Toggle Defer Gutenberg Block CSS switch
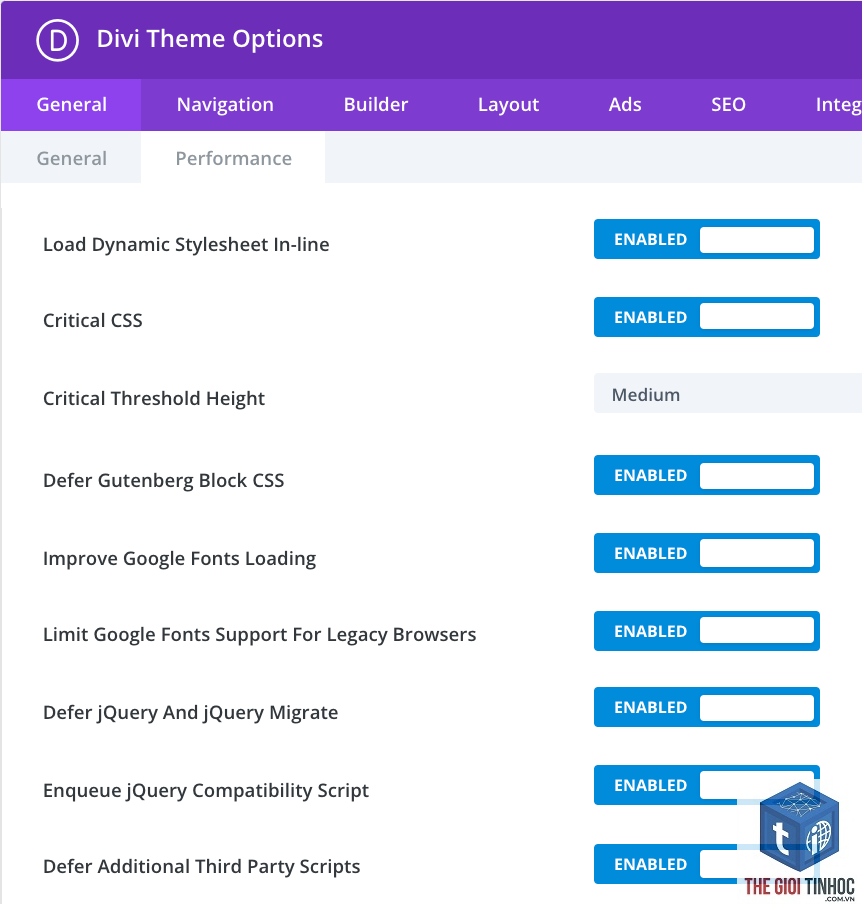This screenshot has height=904, width=862. [x=706, y=475]
